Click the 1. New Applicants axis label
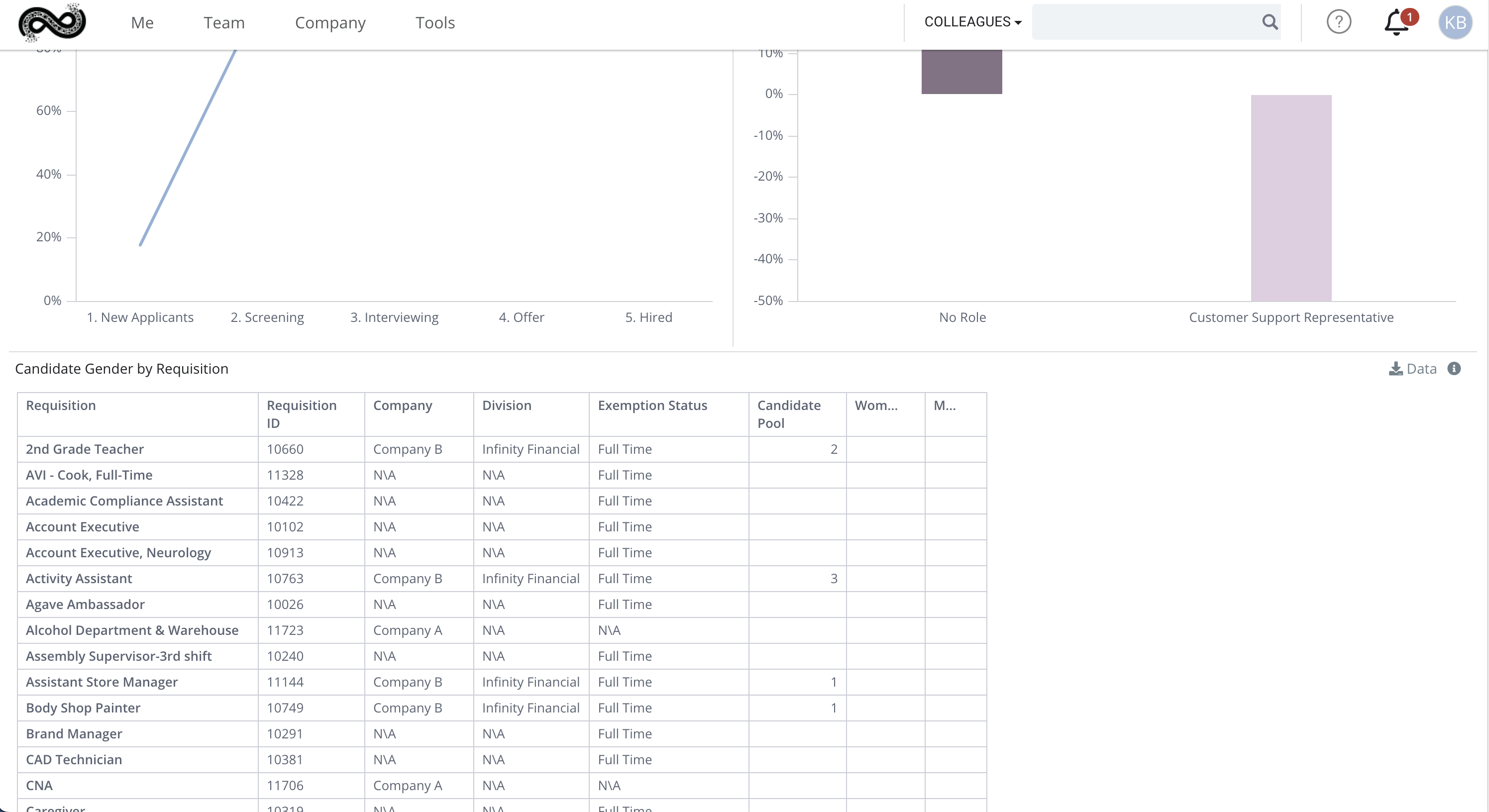This screenshot has height=812, width=1489. (140, 317)
